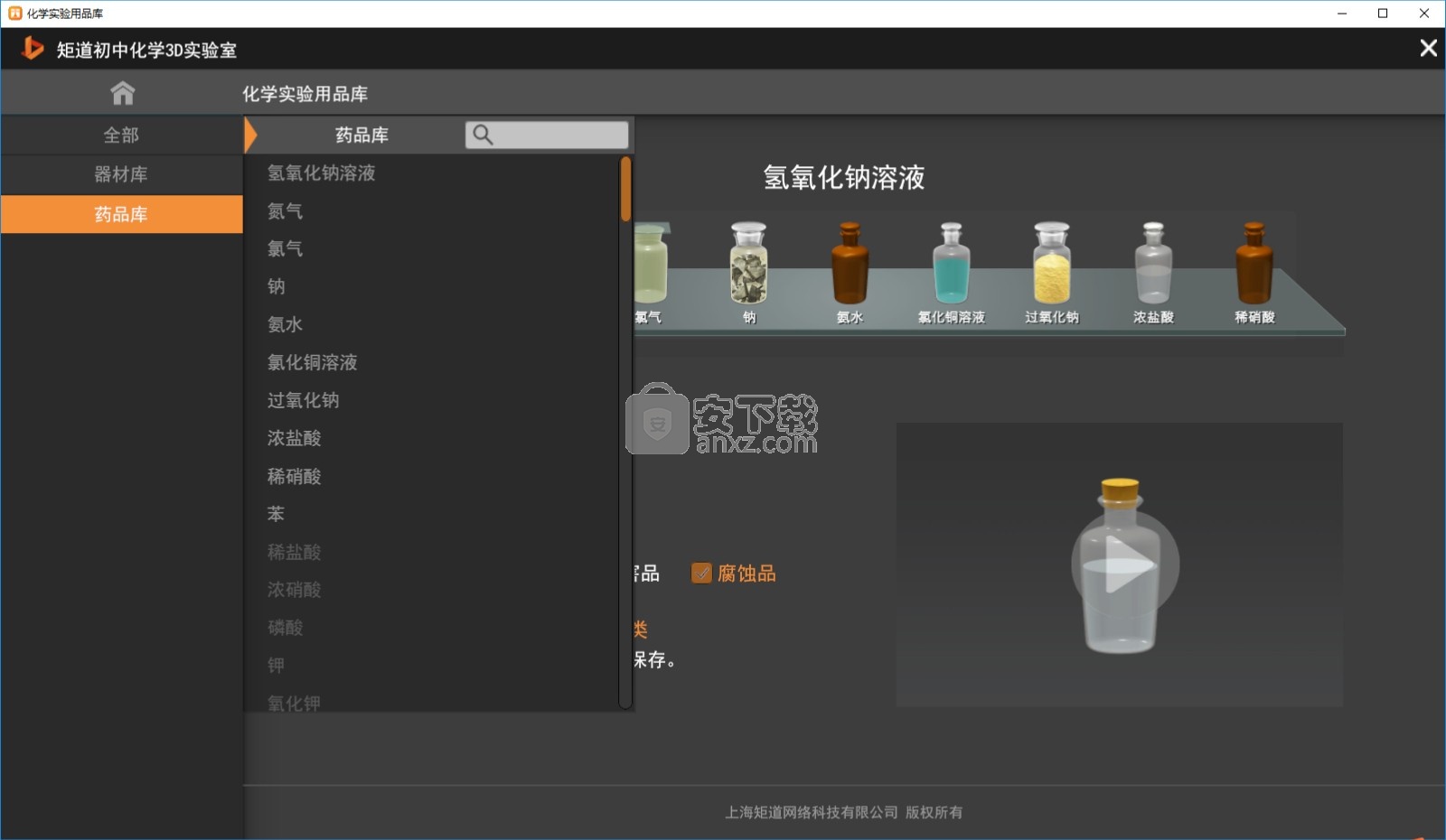Focus the search input field

tap(547, 135)
